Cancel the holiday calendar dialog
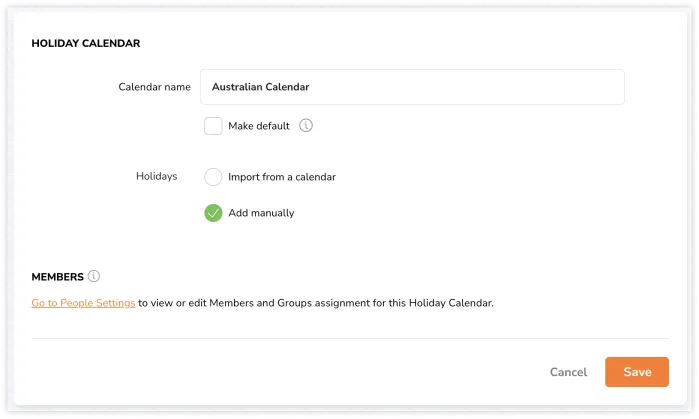 (568, 372)
